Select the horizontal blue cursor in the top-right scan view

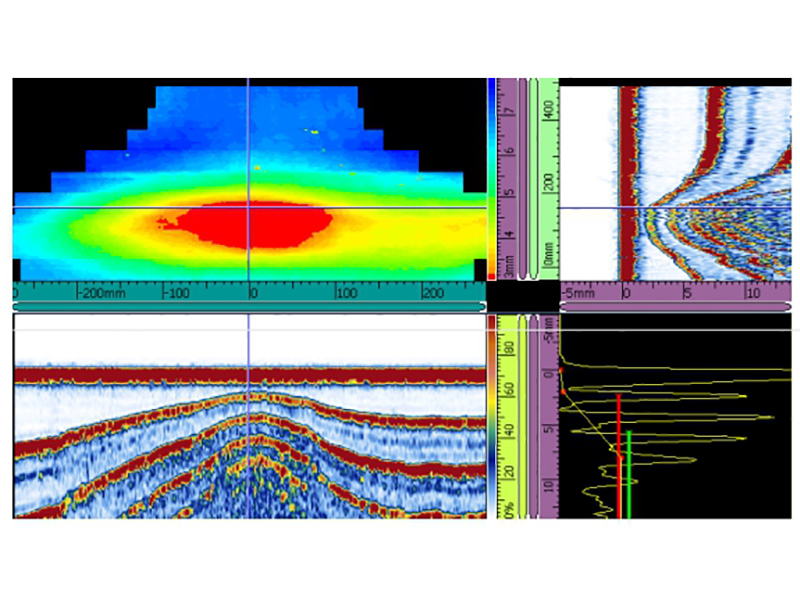pos(700,208)
